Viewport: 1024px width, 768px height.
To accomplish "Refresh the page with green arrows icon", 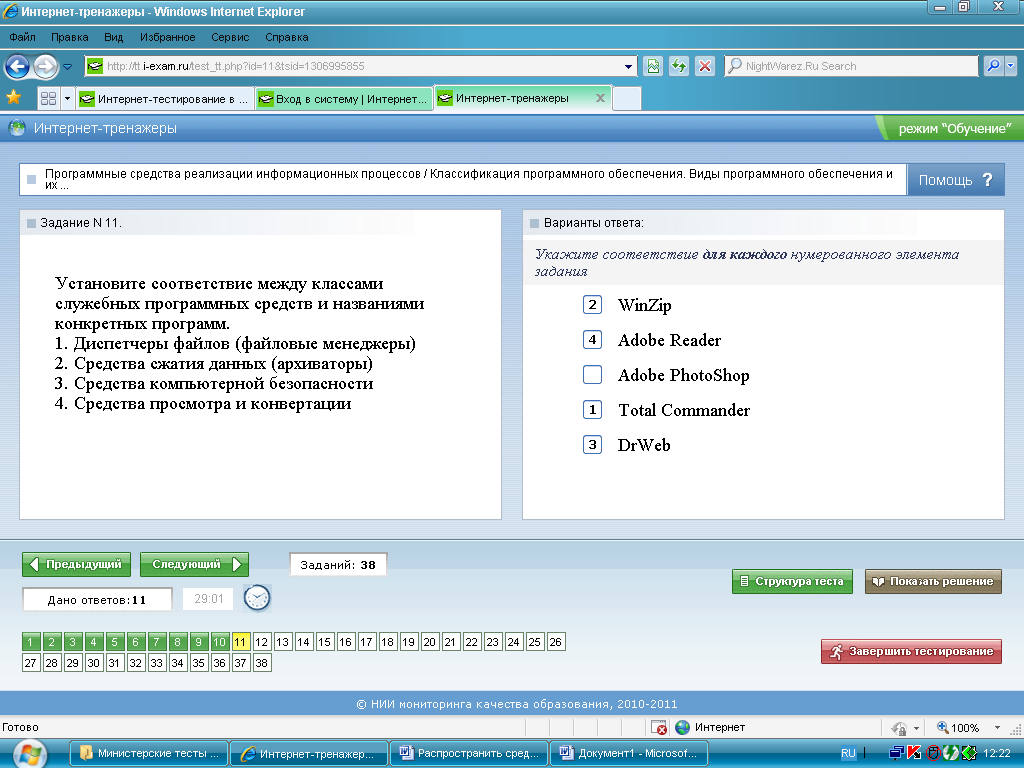I will (x=679, y=66).
